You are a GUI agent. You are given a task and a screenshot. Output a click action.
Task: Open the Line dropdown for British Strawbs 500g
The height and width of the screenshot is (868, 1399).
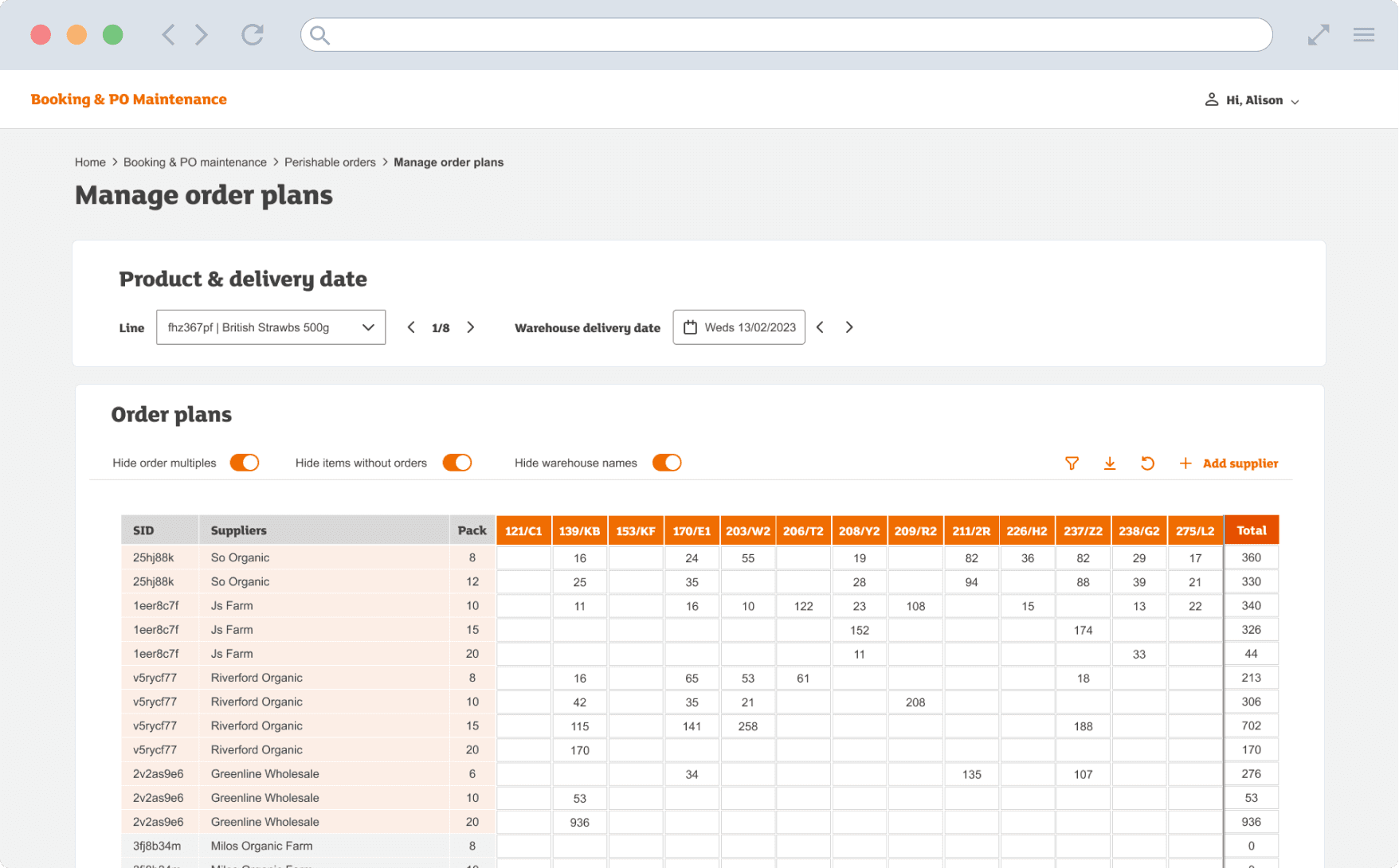pyautogui.click(x=271, y=327)
